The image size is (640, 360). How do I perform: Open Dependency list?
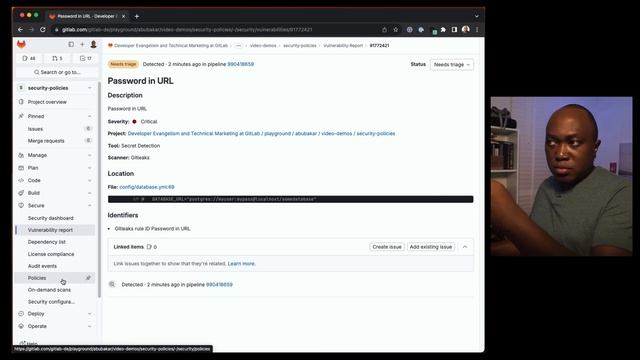47,242
